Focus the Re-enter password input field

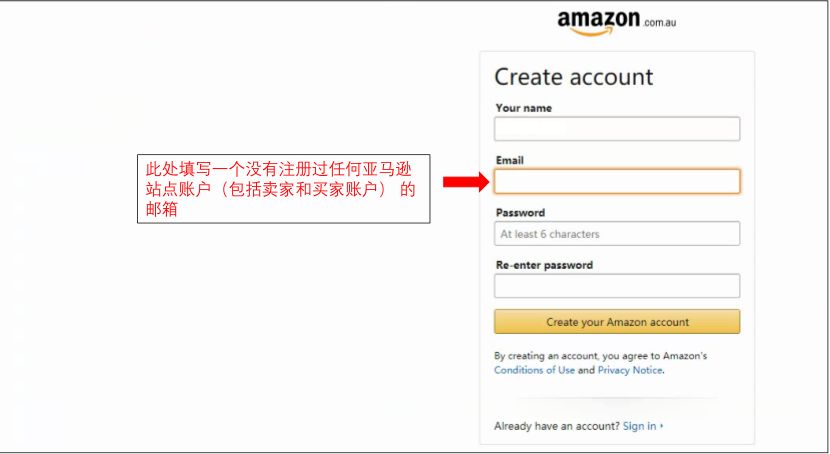(617, 286)
